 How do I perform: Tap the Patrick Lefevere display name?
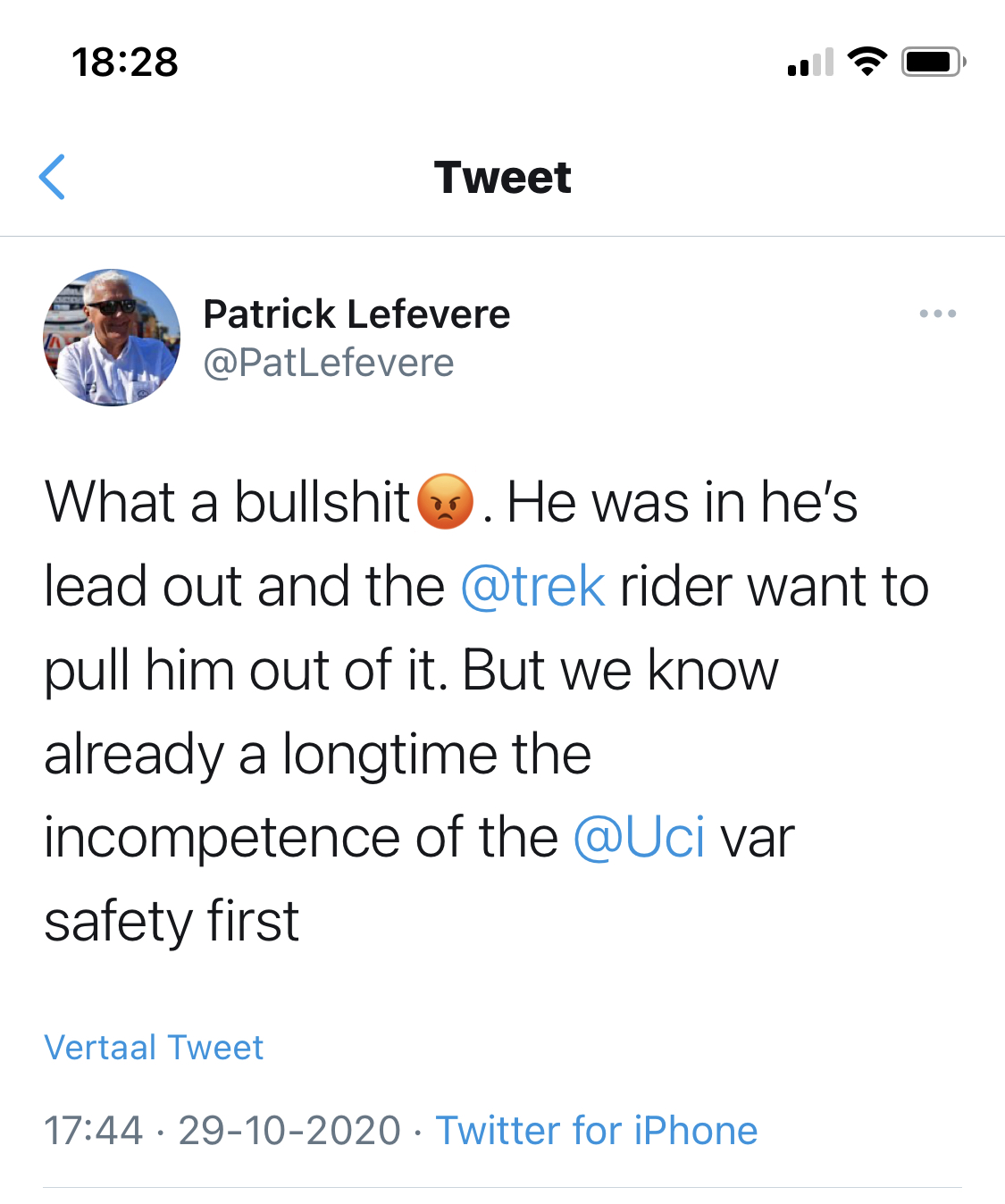[356, 314]
